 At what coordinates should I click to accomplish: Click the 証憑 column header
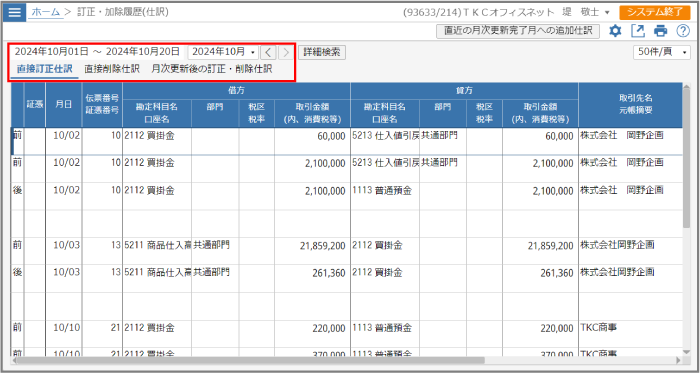tap(35, 105)
